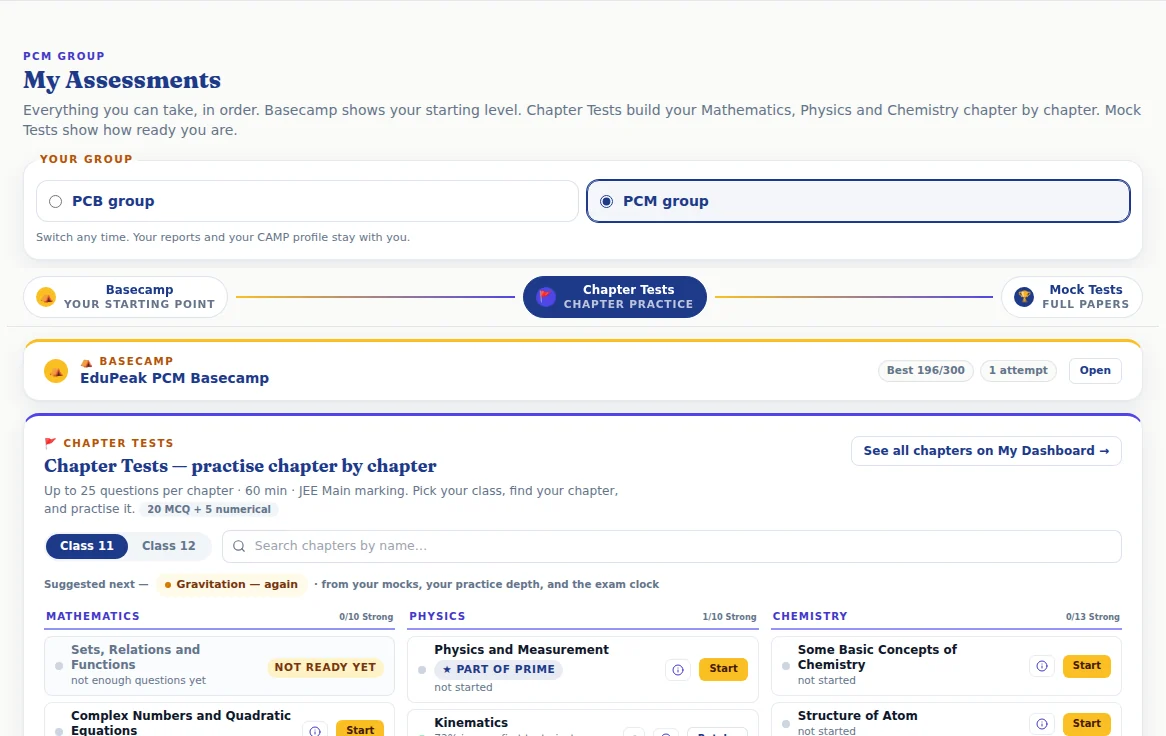
Task: Click the 1/10 Strong count under Physics
Action: tap(729, 617)
